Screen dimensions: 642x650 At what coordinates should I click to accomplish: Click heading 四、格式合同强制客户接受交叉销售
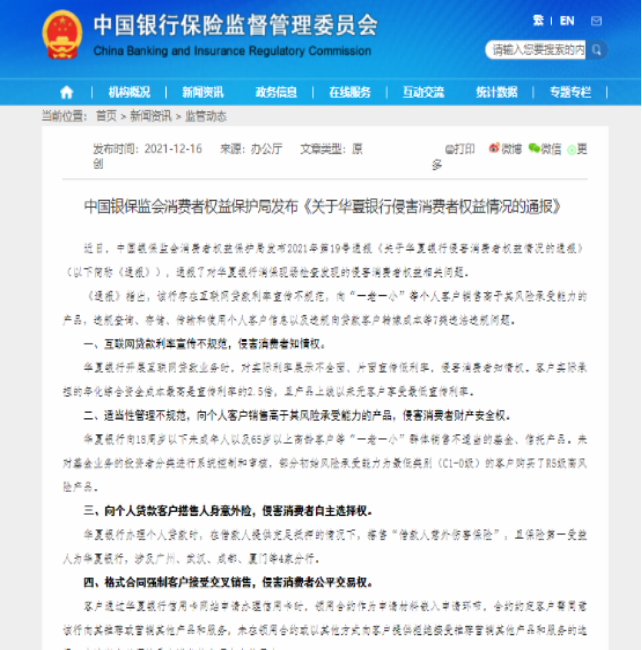(228, 583)
